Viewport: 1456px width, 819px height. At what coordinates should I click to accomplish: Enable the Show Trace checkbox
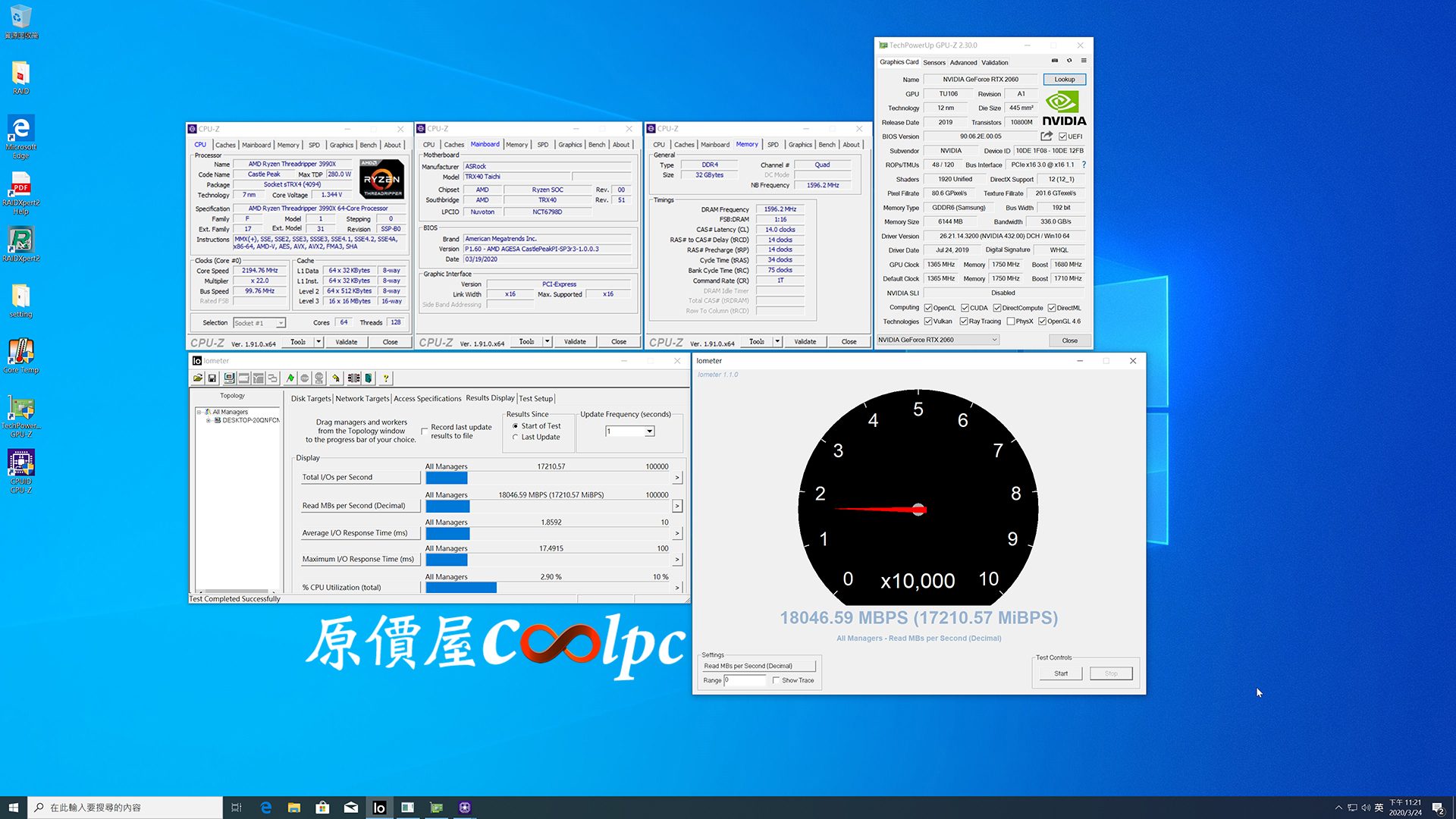pos(776,680)
